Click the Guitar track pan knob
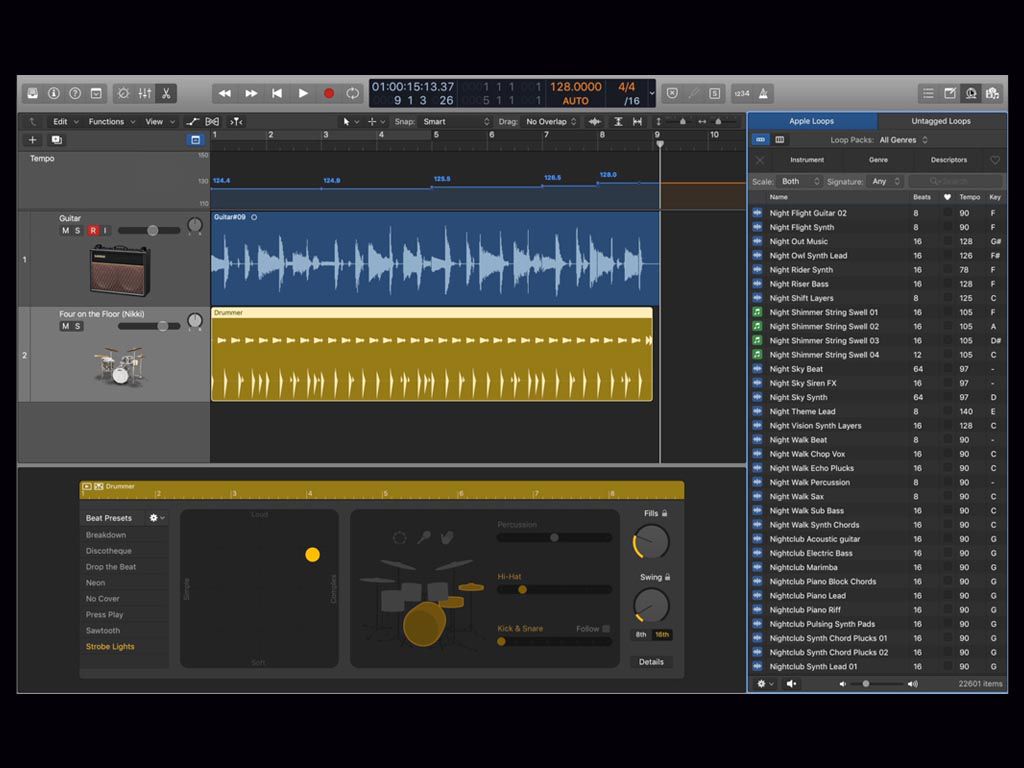This screenshot has width=1024, height=768. [x=195, y=226]
